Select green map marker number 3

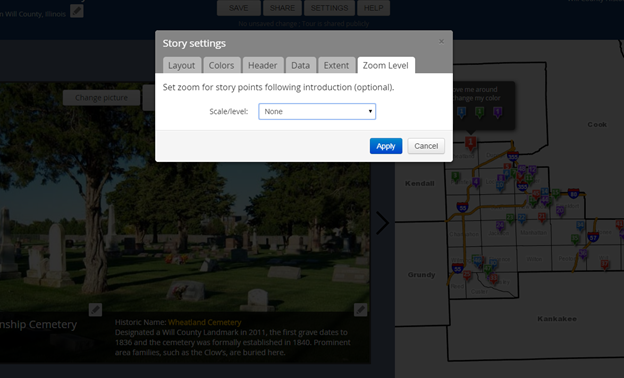[x=455, y=176]
